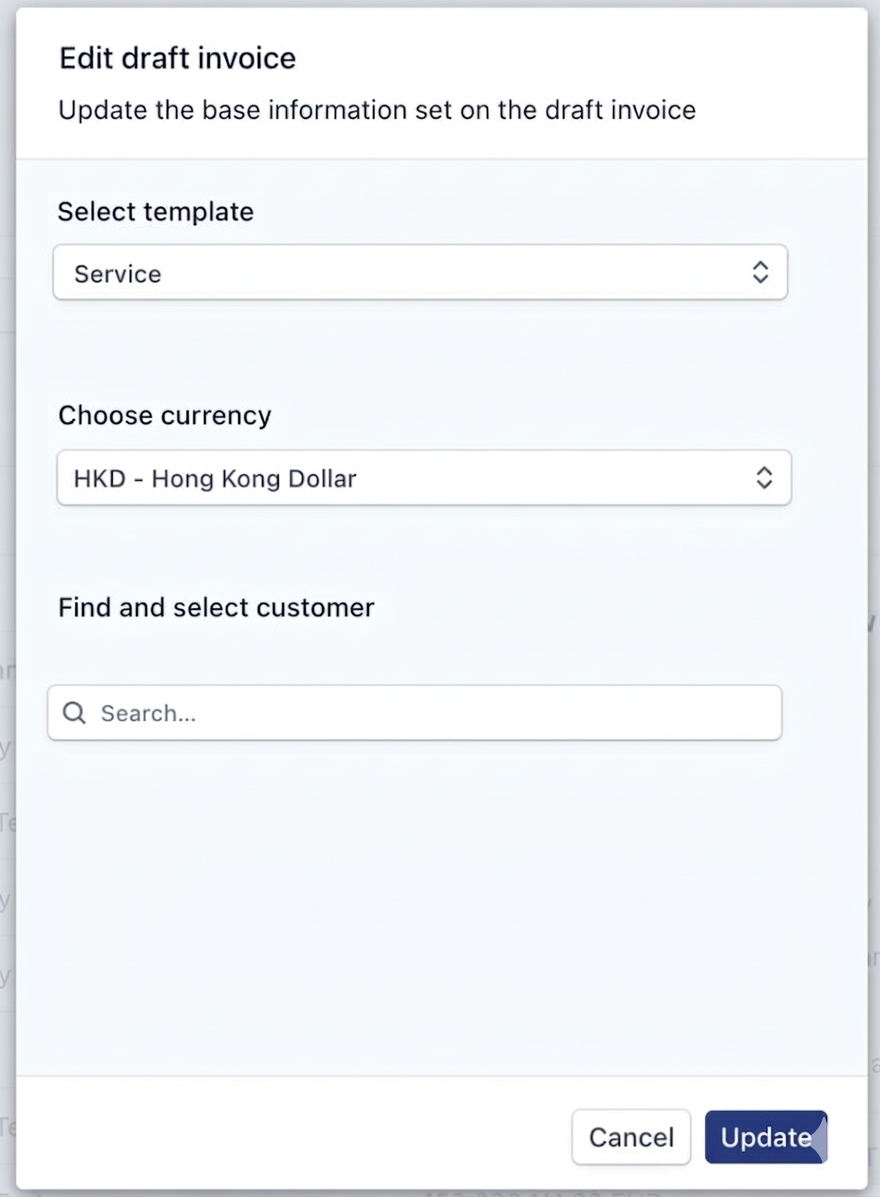Open the Choose currency dropdown
The height and width of the screenshot is (1197, 880).
pyautogui.click(x=423, y=478)
